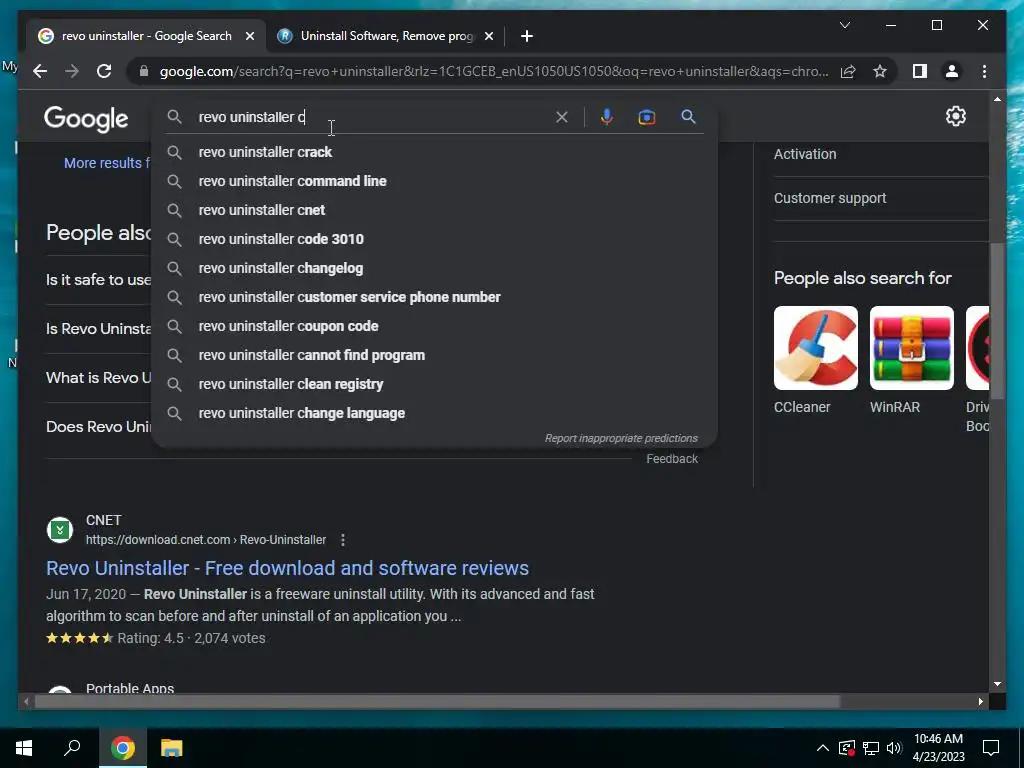Open WinRAR thumbnail in related searches
This screenshot has width=1024, height=768.
tap(912, 348)
